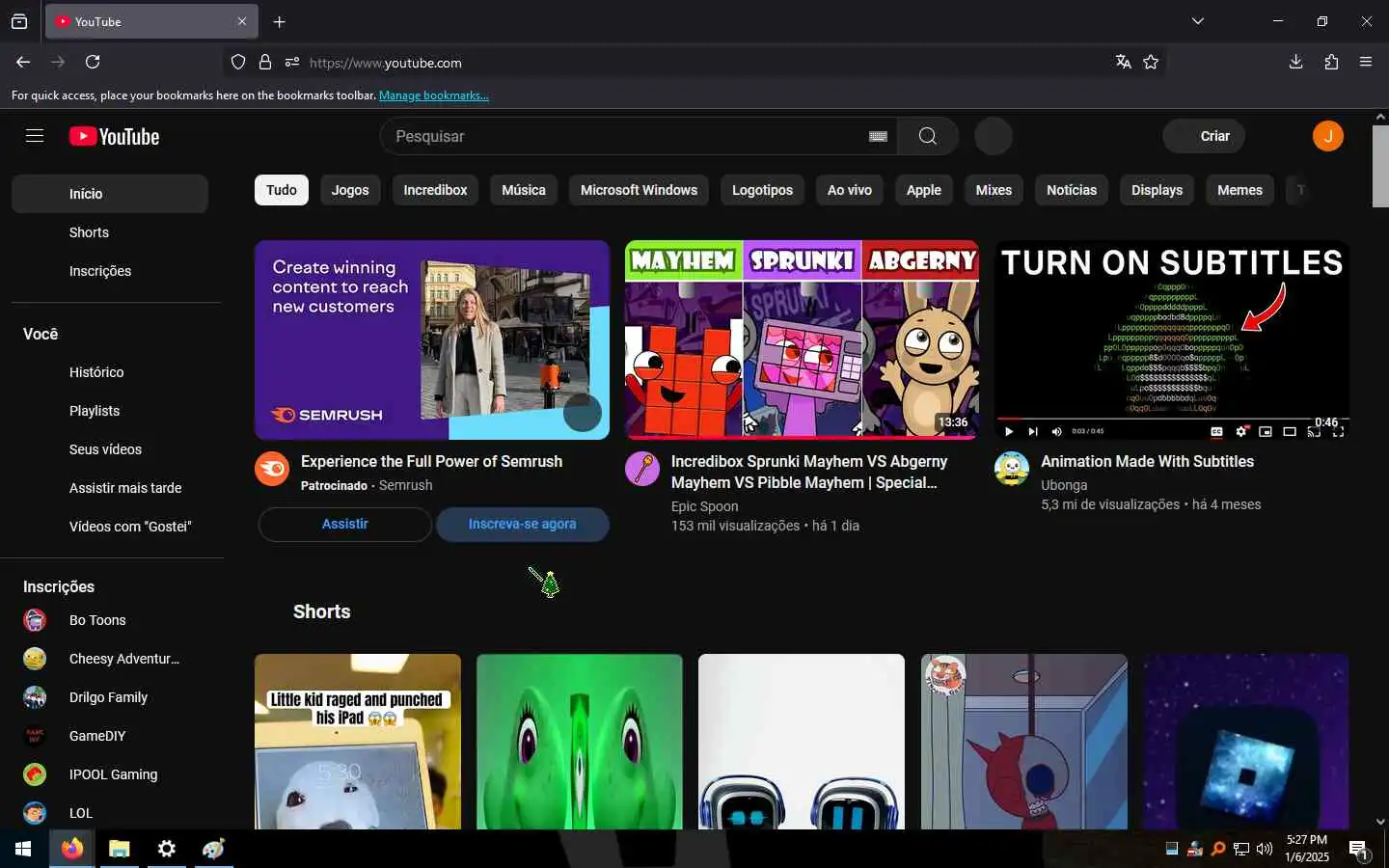Select the Música filter chip

pos(524,190)
